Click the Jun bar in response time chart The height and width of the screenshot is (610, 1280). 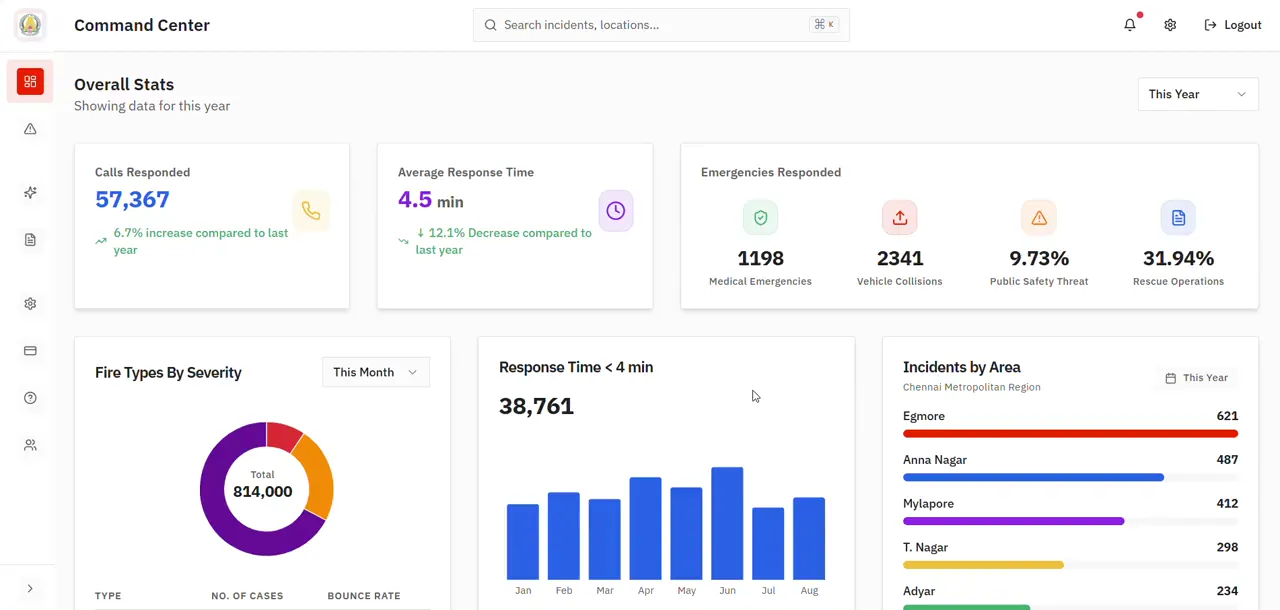pyautogui.click(x=727, y=523)
